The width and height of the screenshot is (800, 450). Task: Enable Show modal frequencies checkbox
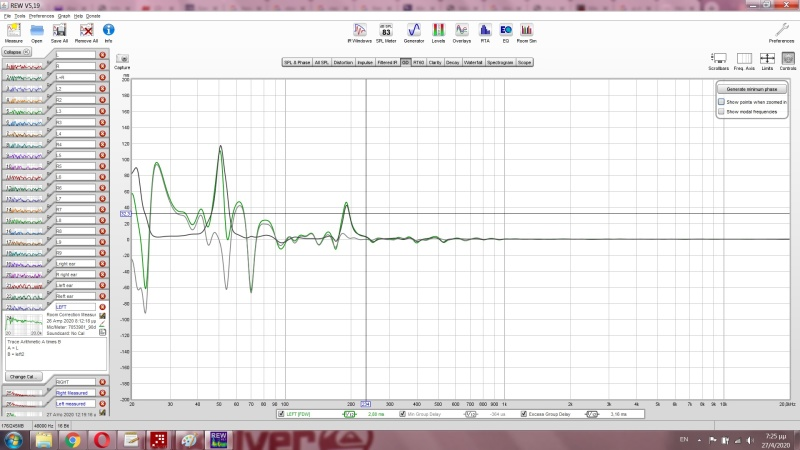[x=721, y=112]
